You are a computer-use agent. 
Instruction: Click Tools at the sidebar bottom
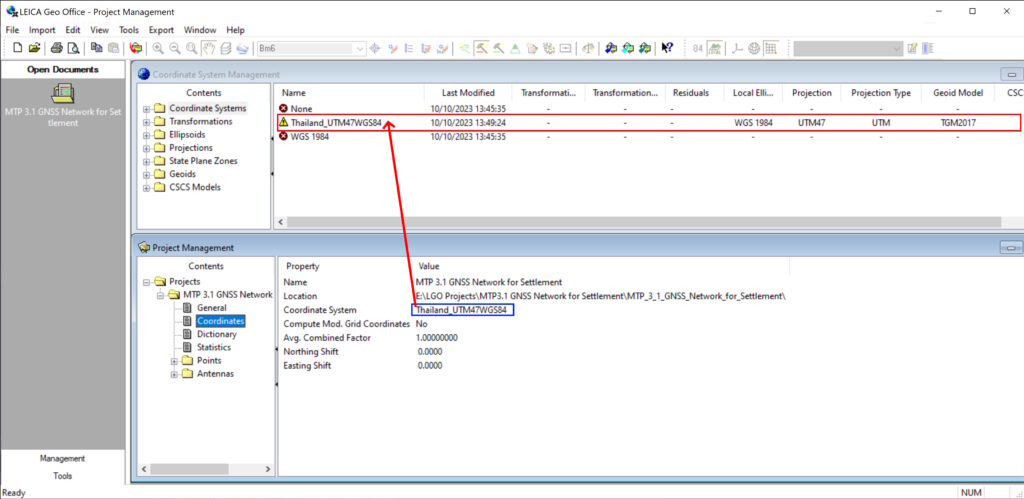click(x=62, y=476)
